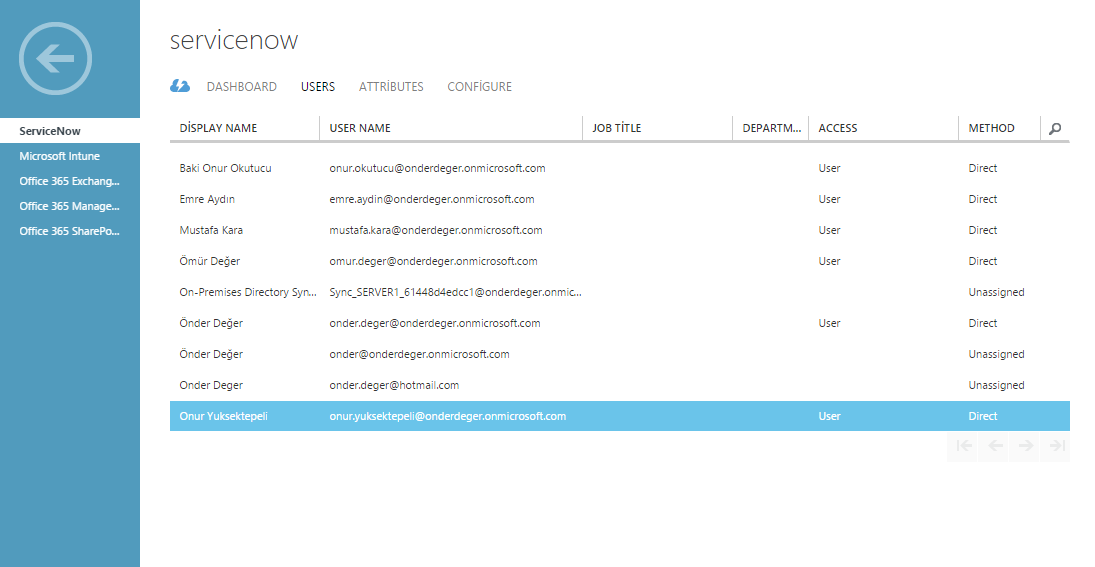Select ServiceNow in the sidebar
1095x567 pixels.
click(x=70, y=131)
